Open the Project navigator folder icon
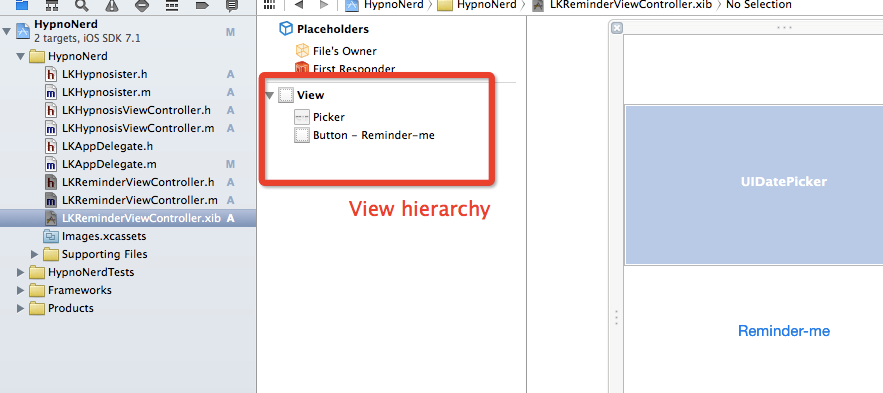 pyautogui.click(x=21, y=5)
